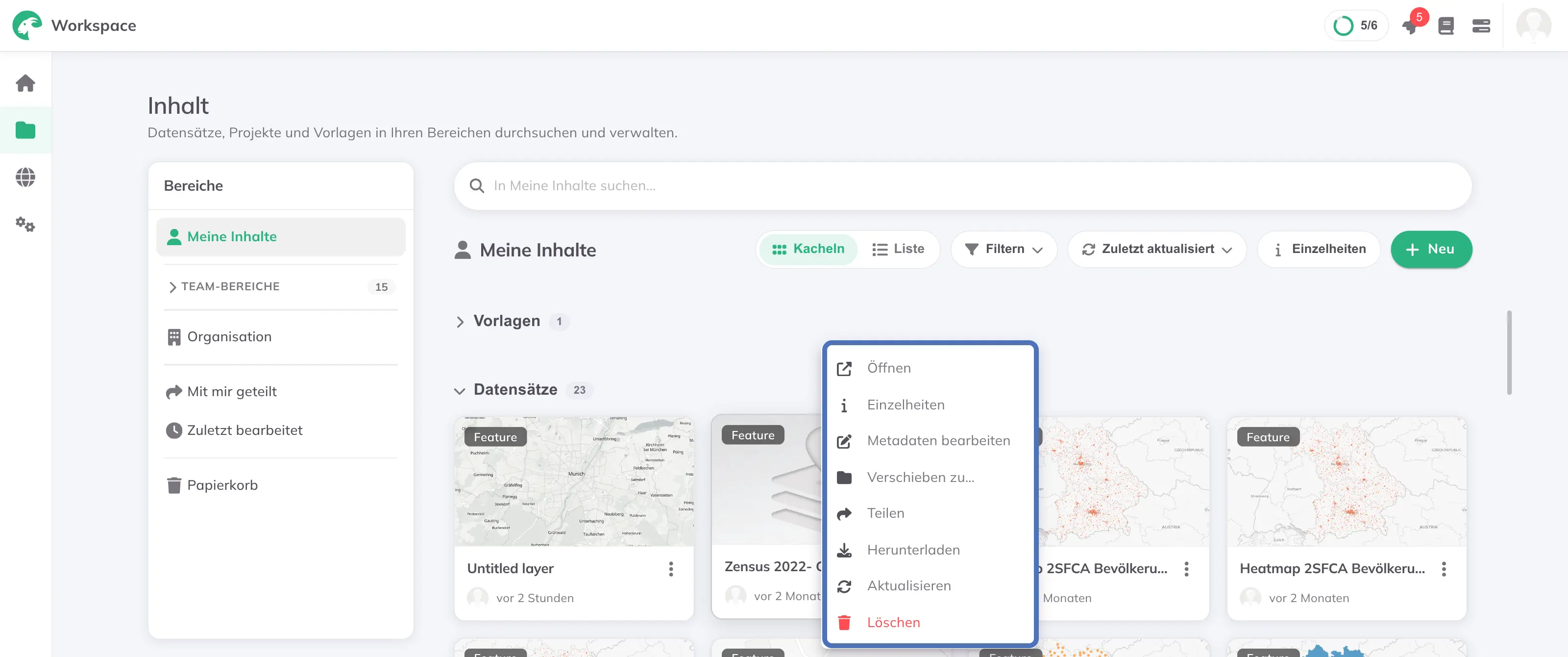The image size is (1568, 657).
Task: Select Meine Inhalte in Bereiche
Action: click(281, 237)
